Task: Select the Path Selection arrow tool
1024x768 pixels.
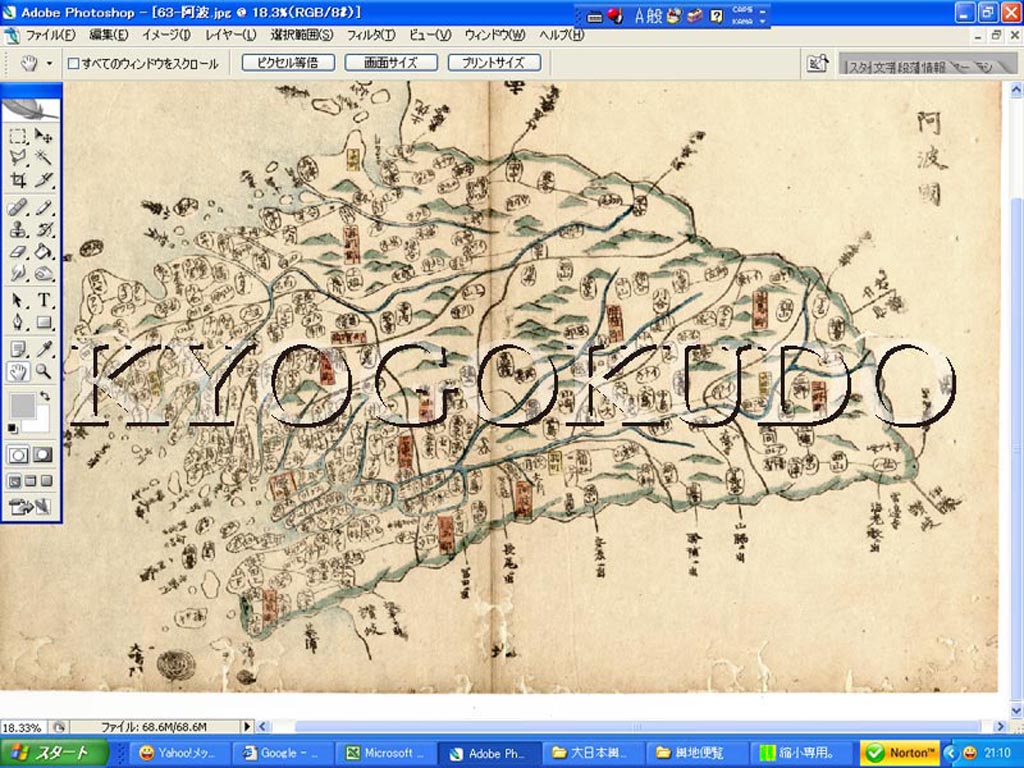Action: pyautogui.click(x=18, y=300)
